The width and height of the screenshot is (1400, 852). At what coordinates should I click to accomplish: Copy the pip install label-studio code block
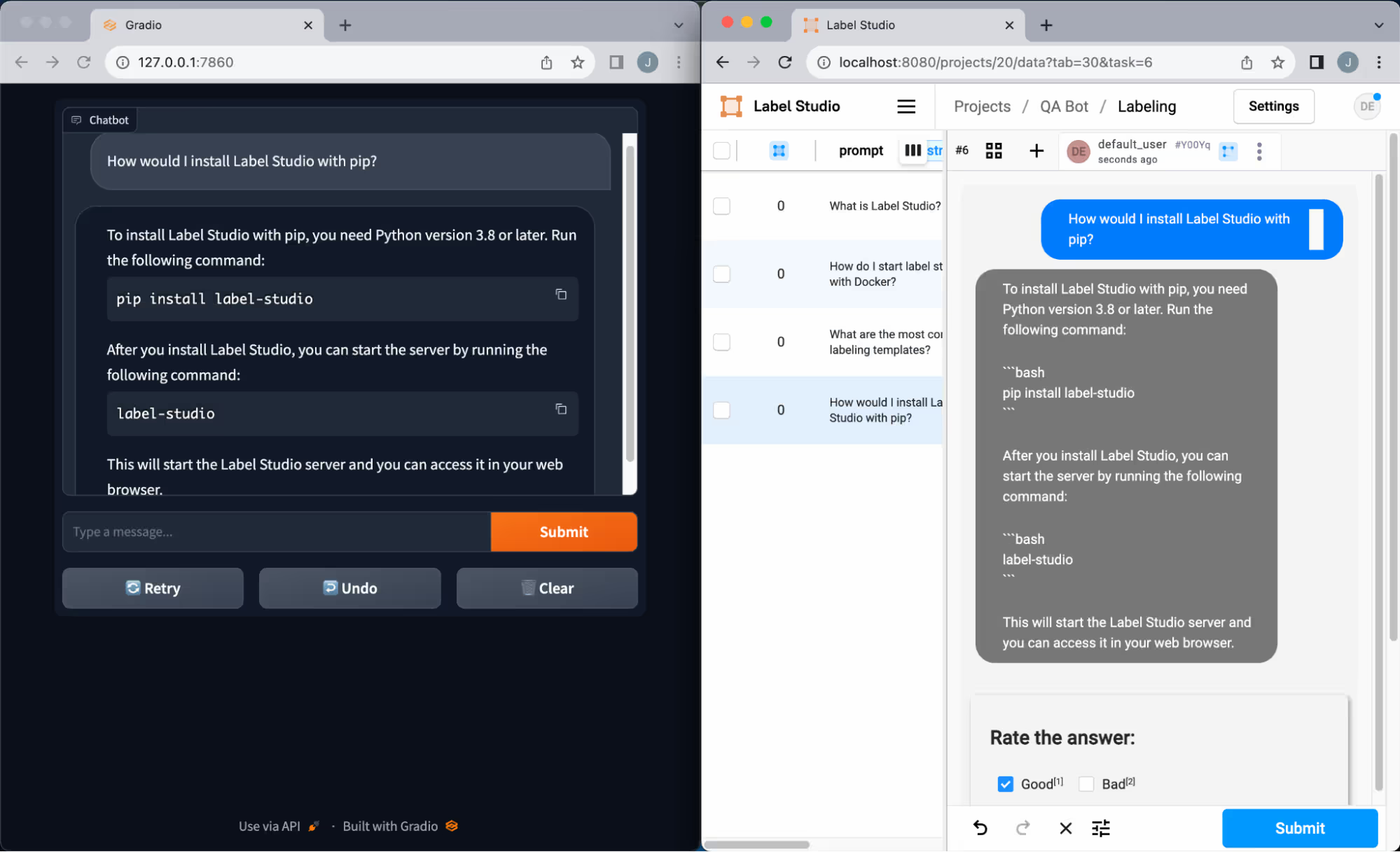[561, 295]
